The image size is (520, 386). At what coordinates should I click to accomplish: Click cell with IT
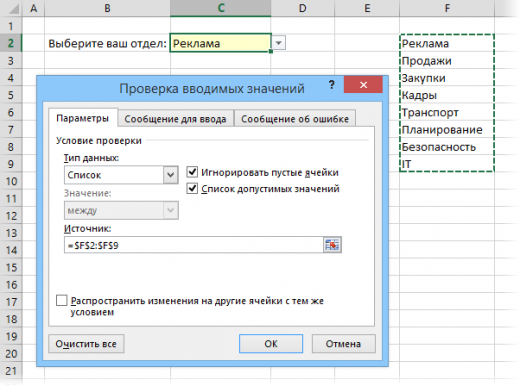click(x=447, y=164)
